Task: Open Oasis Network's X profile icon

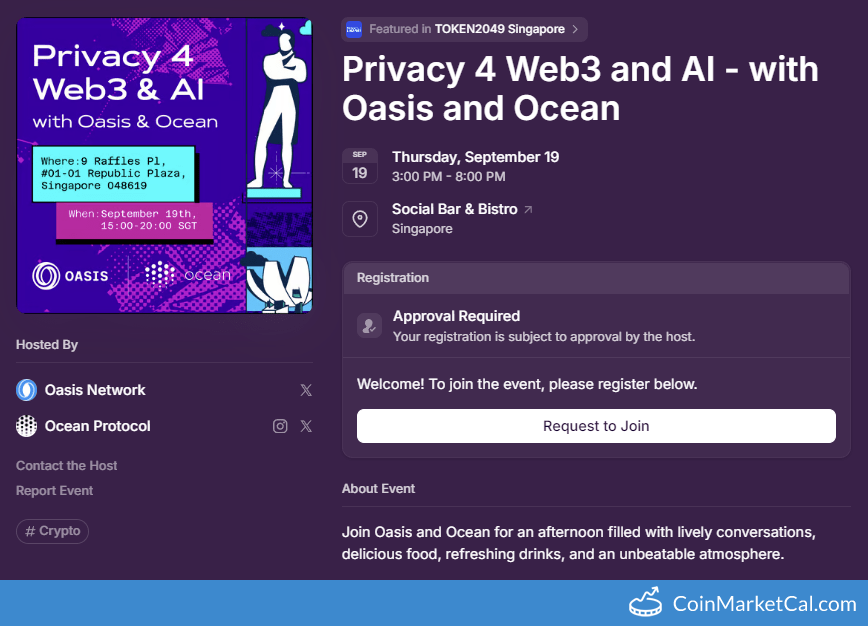Action: [x=306, y=390]
